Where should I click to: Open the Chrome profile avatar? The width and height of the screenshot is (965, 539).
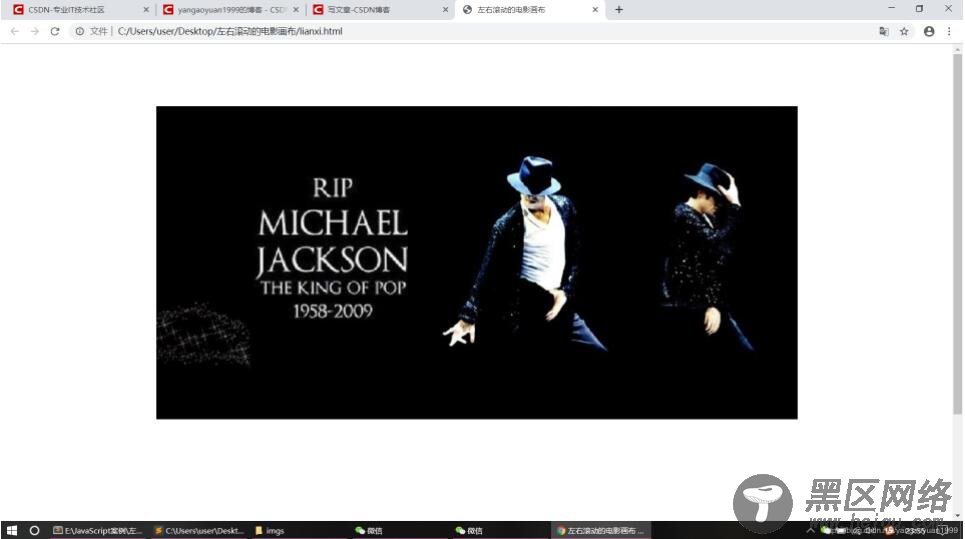click(x=929, y=31)
